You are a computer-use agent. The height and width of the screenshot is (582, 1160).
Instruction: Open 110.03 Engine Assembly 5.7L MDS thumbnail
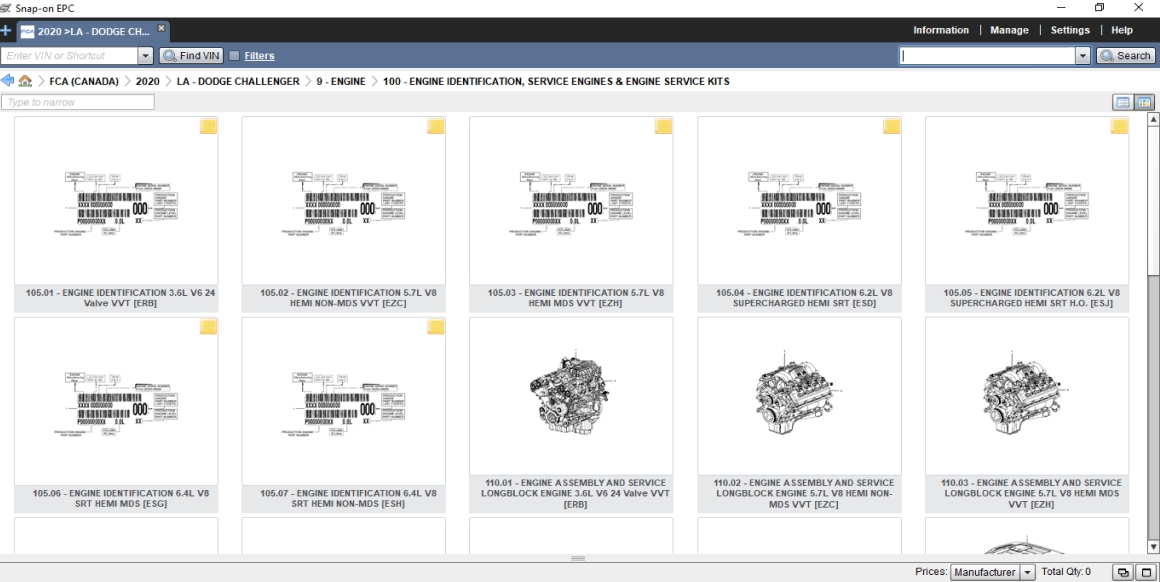coord(1027,396)
